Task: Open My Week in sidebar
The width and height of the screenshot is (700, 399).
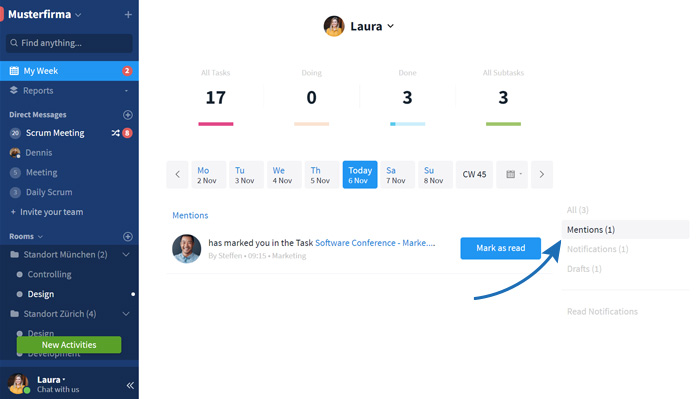Action: pos(69,71)
